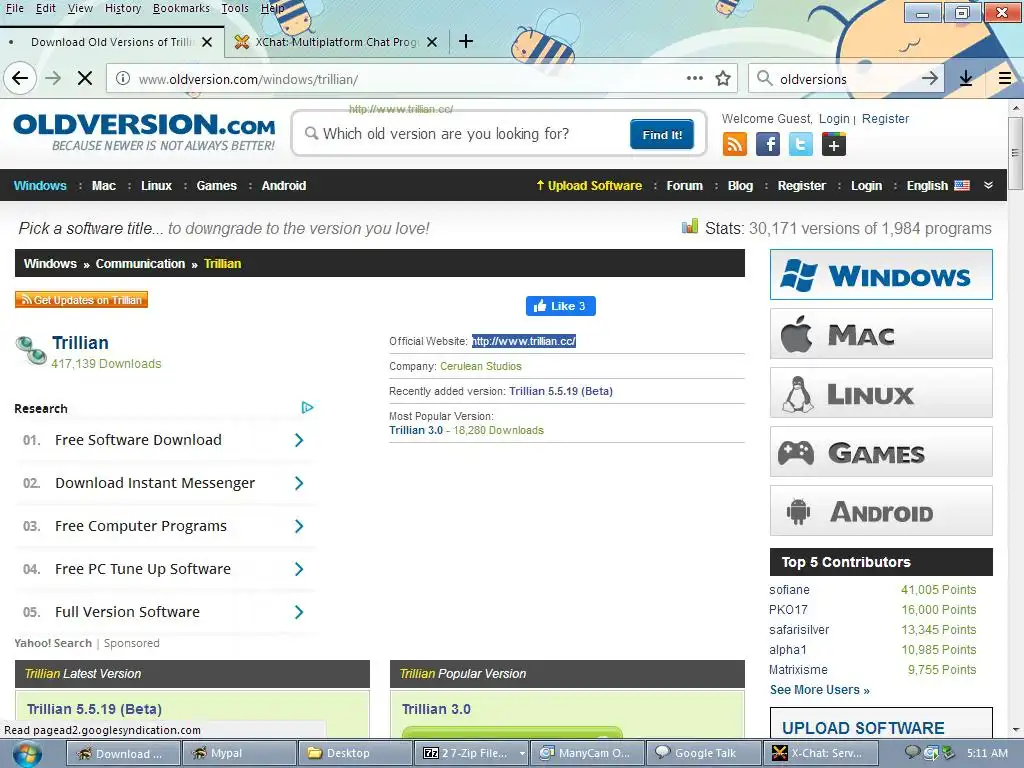Expand Free PC Tune Up Software chevron
This screenshot has height=768, width=1024.
(x=298, y=569)
